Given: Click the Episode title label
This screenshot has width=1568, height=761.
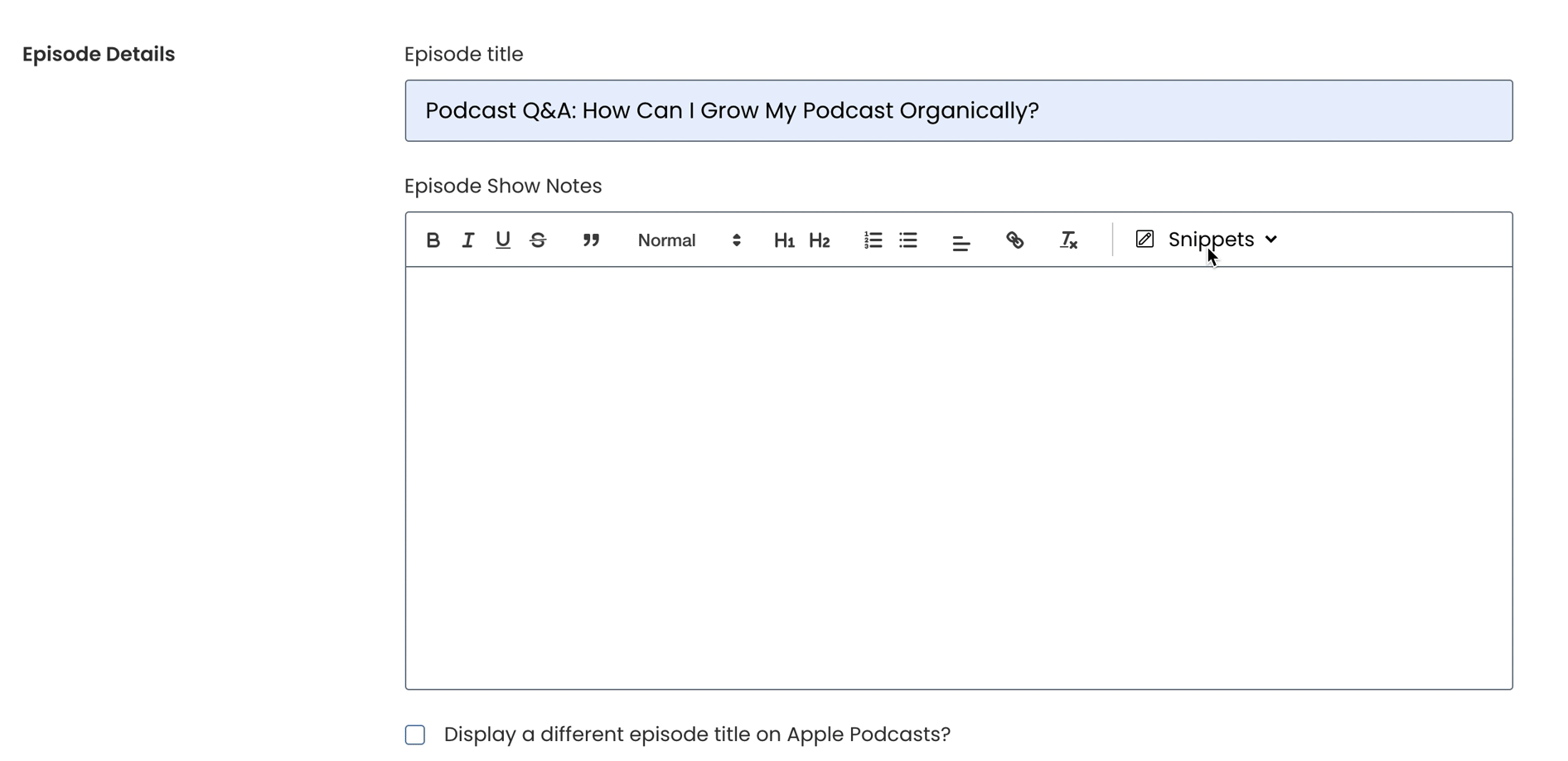Looking at the screenshot, I should 463,54.
